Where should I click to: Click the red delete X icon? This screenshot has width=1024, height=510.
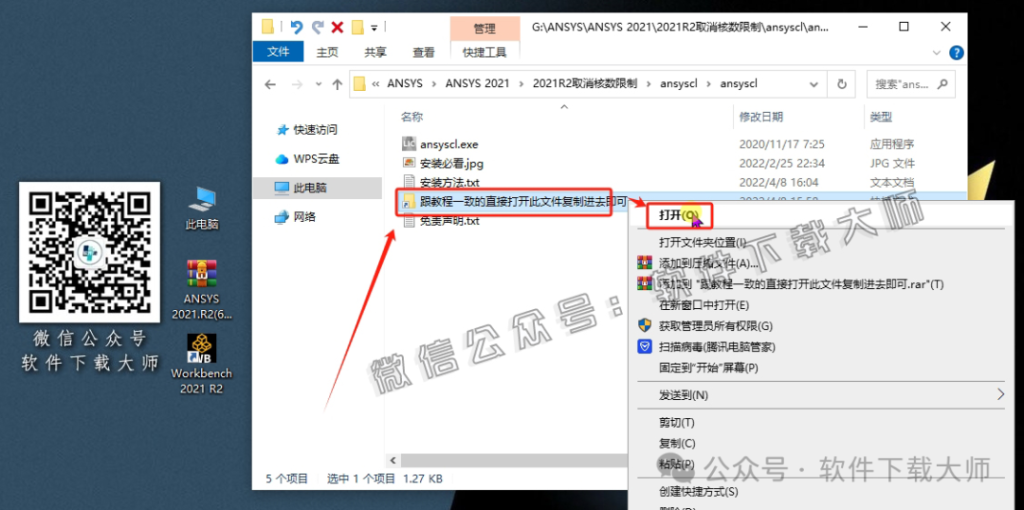337,27
